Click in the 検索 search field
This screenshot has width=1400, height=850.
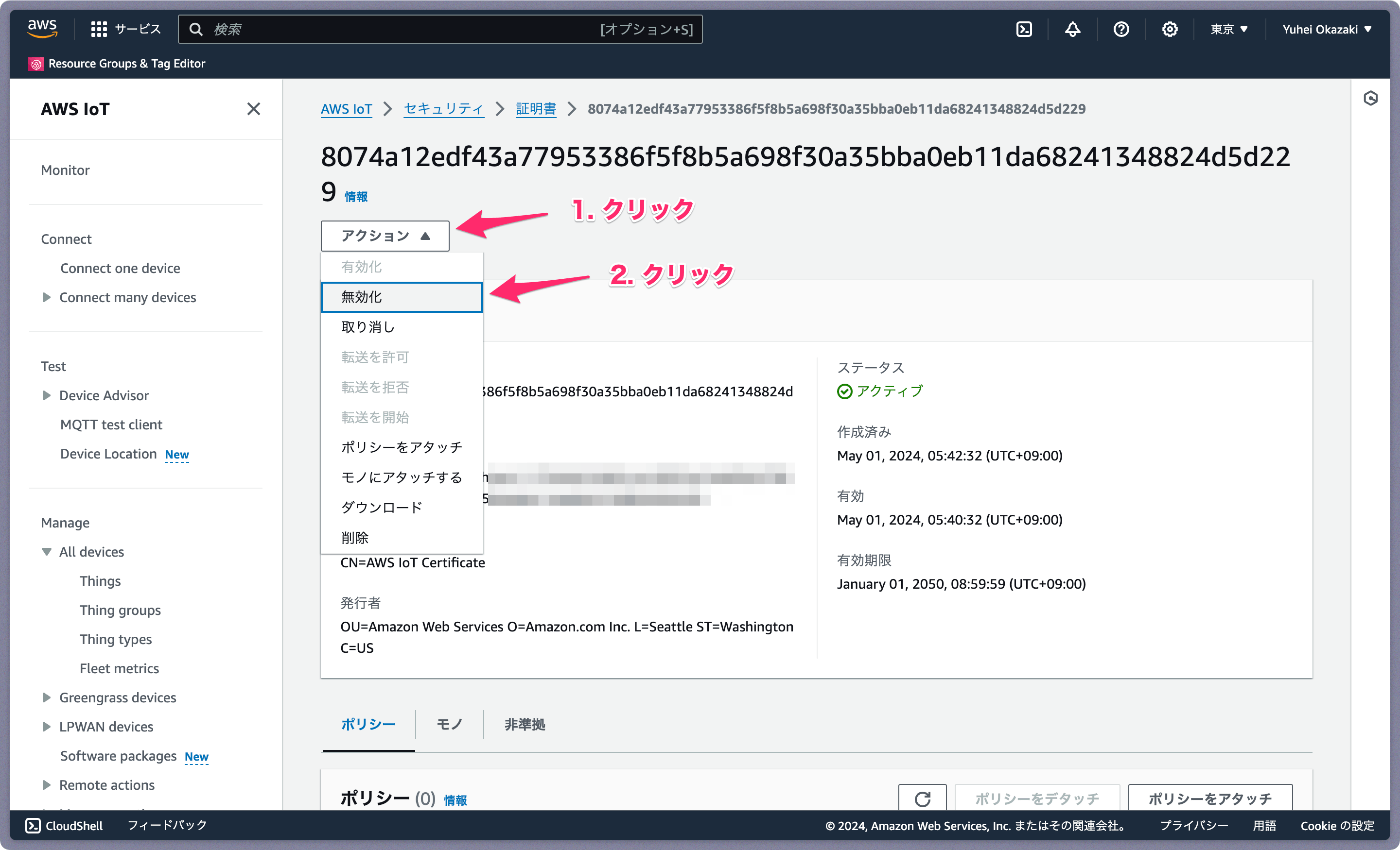point(440,29)
